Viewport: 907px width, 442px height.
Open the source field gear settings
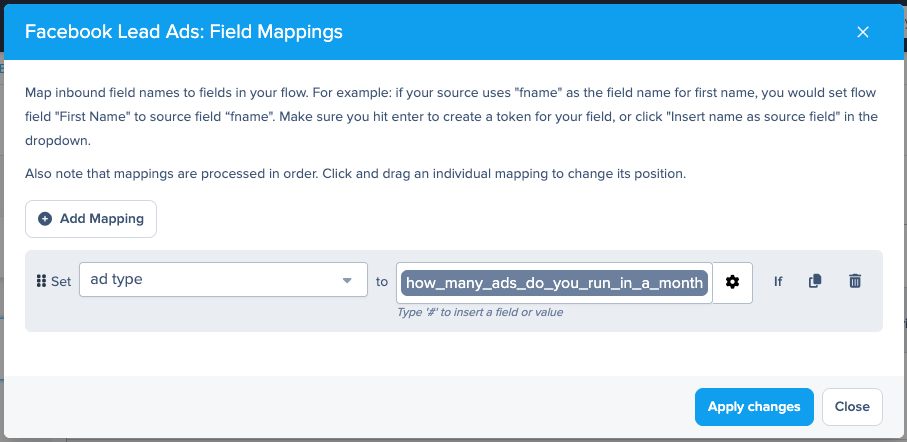pos(732,283)
